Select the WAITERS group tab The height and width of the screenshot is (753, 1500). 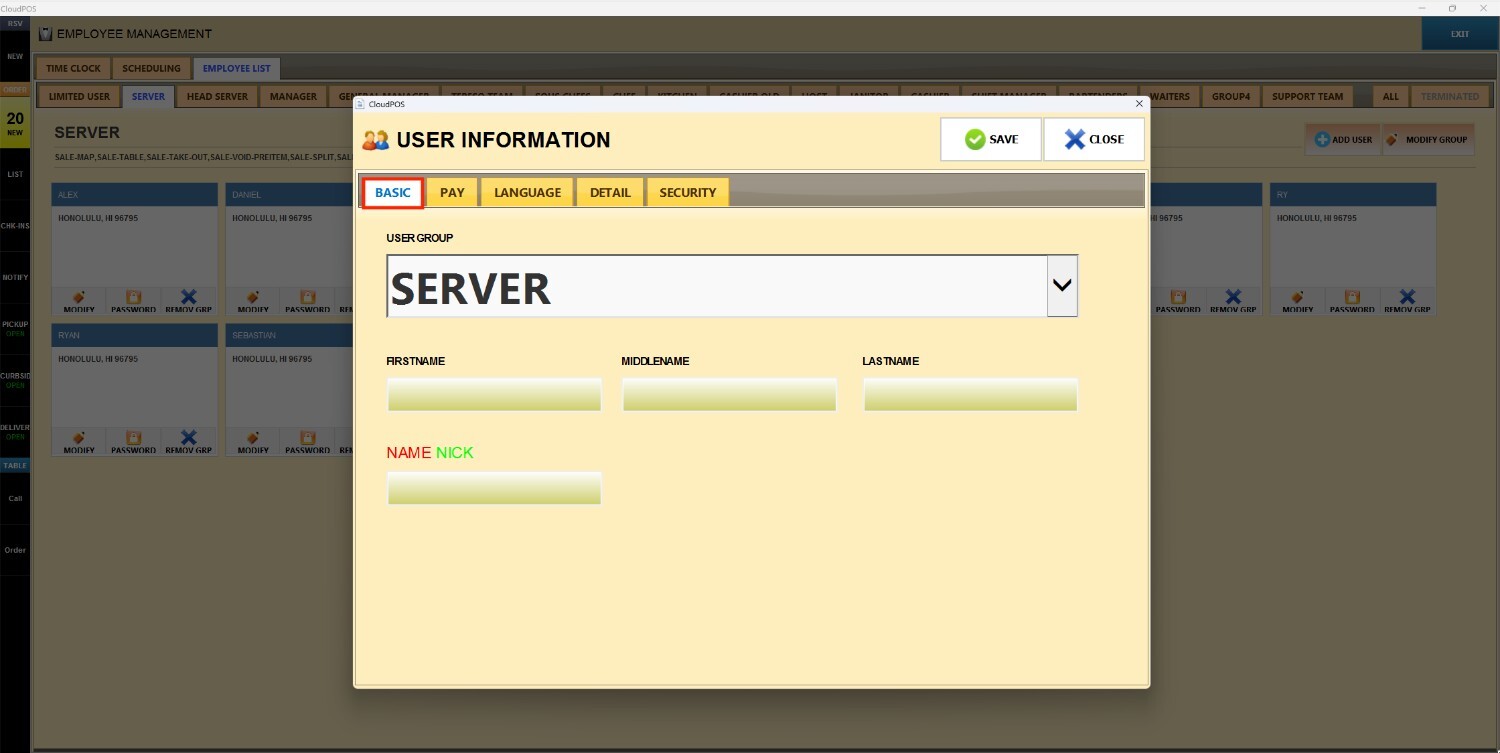(x=1169, y=97)
